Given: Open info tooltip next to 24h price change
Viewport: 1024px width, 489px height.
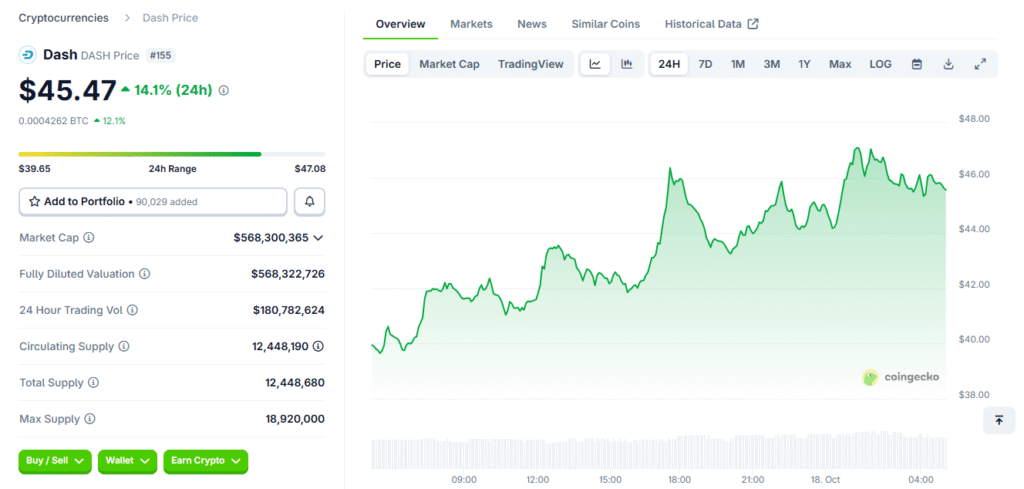Looking at the screenshot, I should tap(223, 91).
